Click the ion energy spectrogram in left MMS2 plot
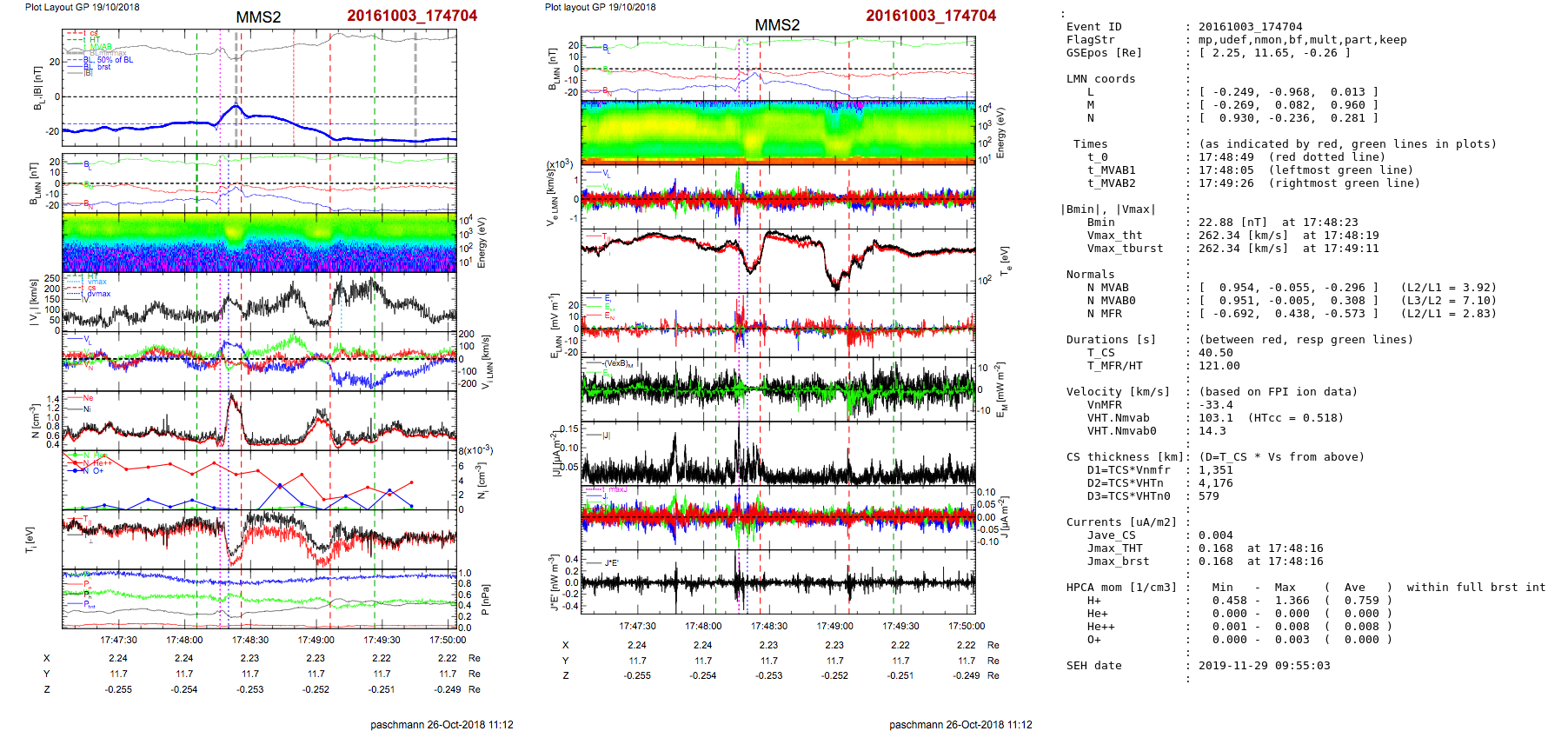The width and height of the screenshot is (1568, 731). [x=259, y=243]
